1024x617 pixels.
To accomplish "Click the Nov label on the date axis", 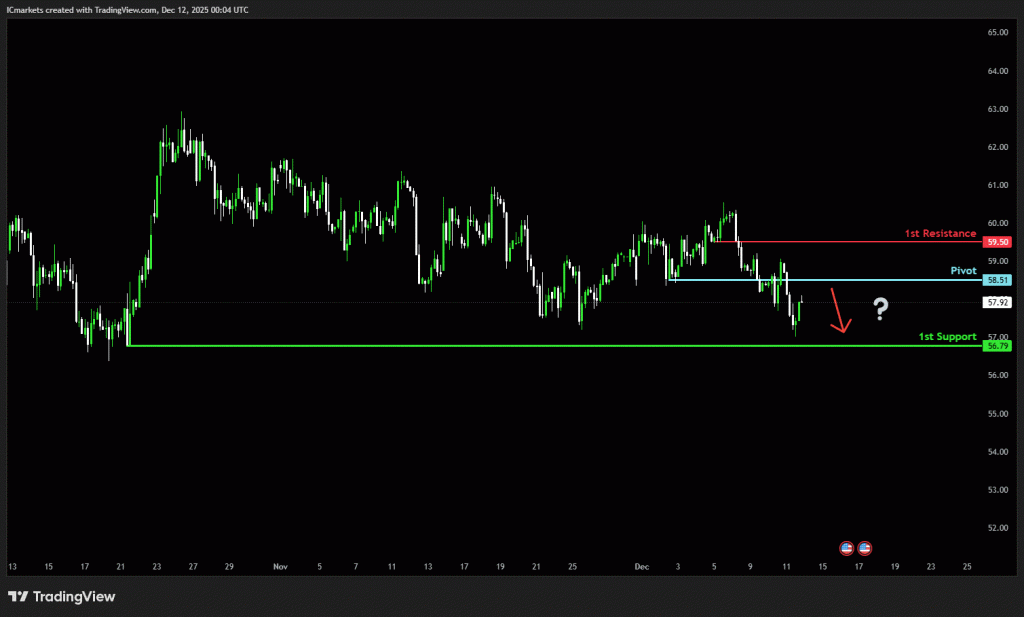I will coord(279,566).
